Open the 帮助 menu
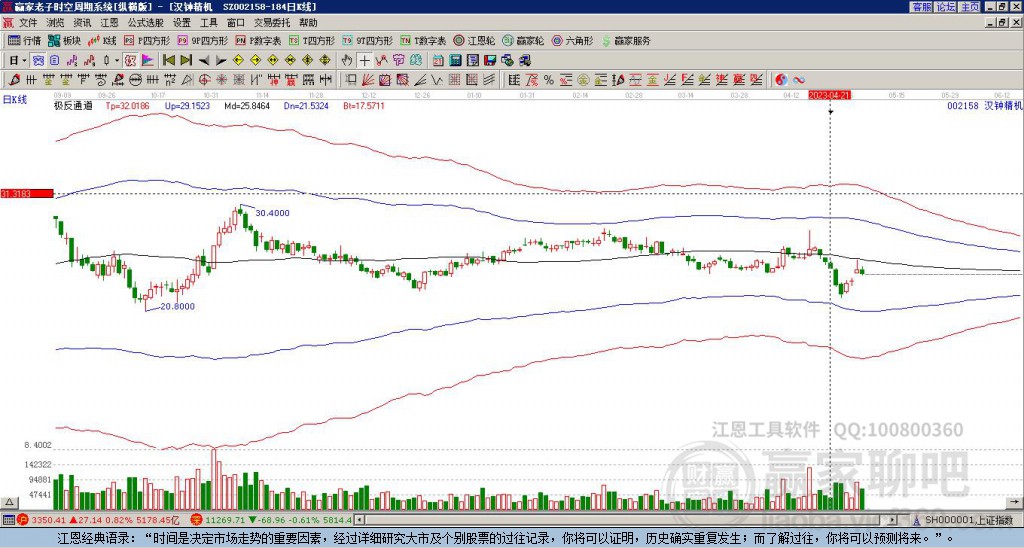Screen dimensions: 1024x548 [x=308, y=23]
